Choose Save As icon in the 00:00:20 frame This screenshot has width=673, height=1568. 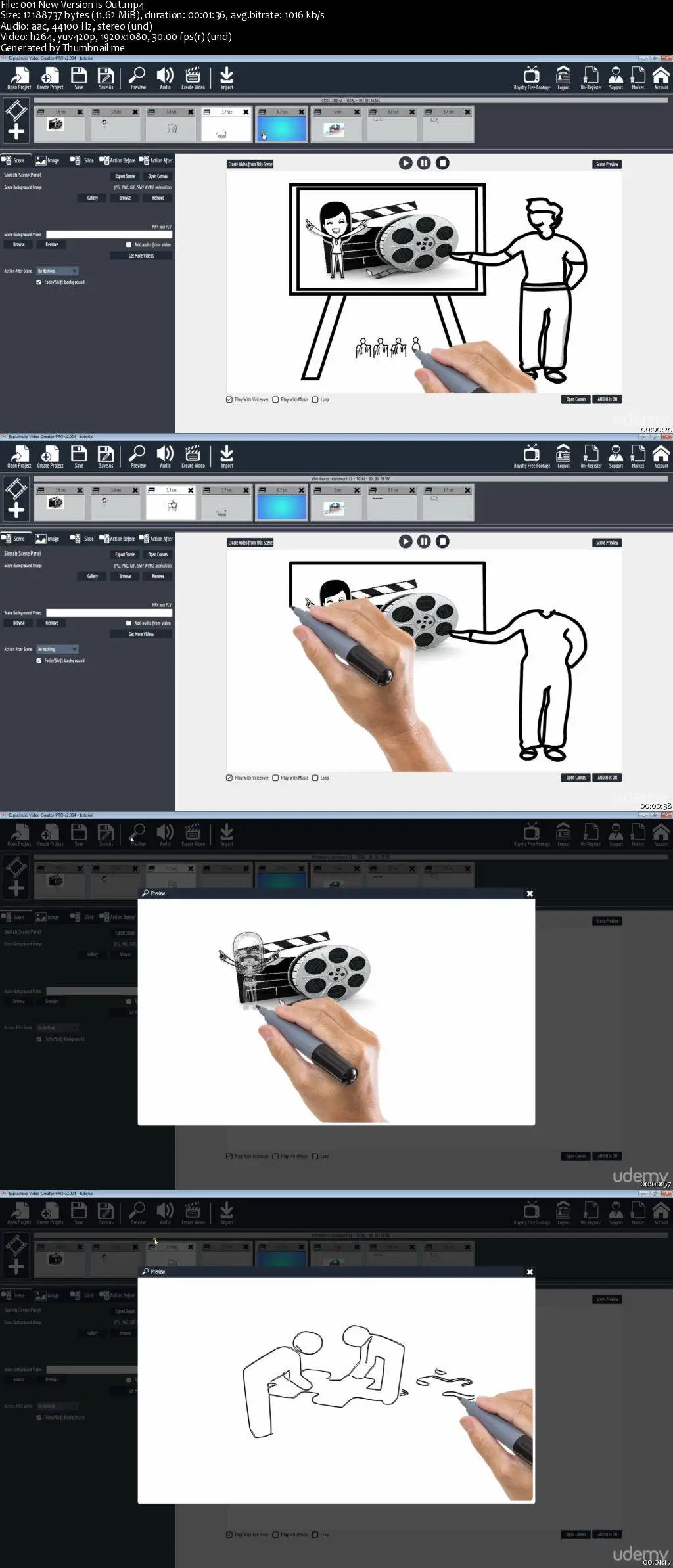point(106,78)
